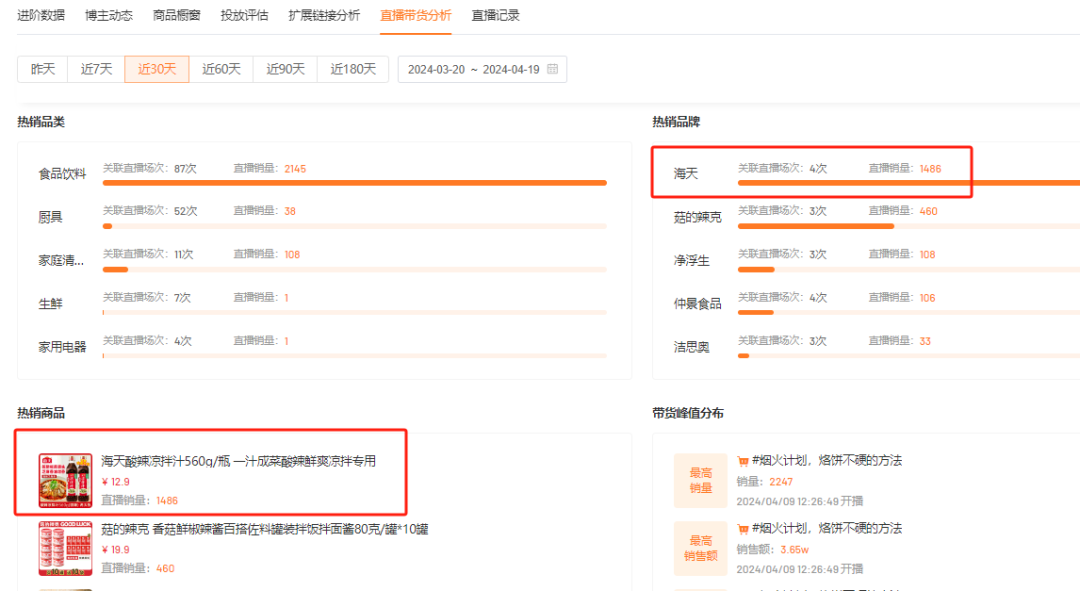Image resolution: width=1080 pixels, height=591 pixels.
Task: Click the 食品饮料 category progress bar
Action: coord(354,183)
